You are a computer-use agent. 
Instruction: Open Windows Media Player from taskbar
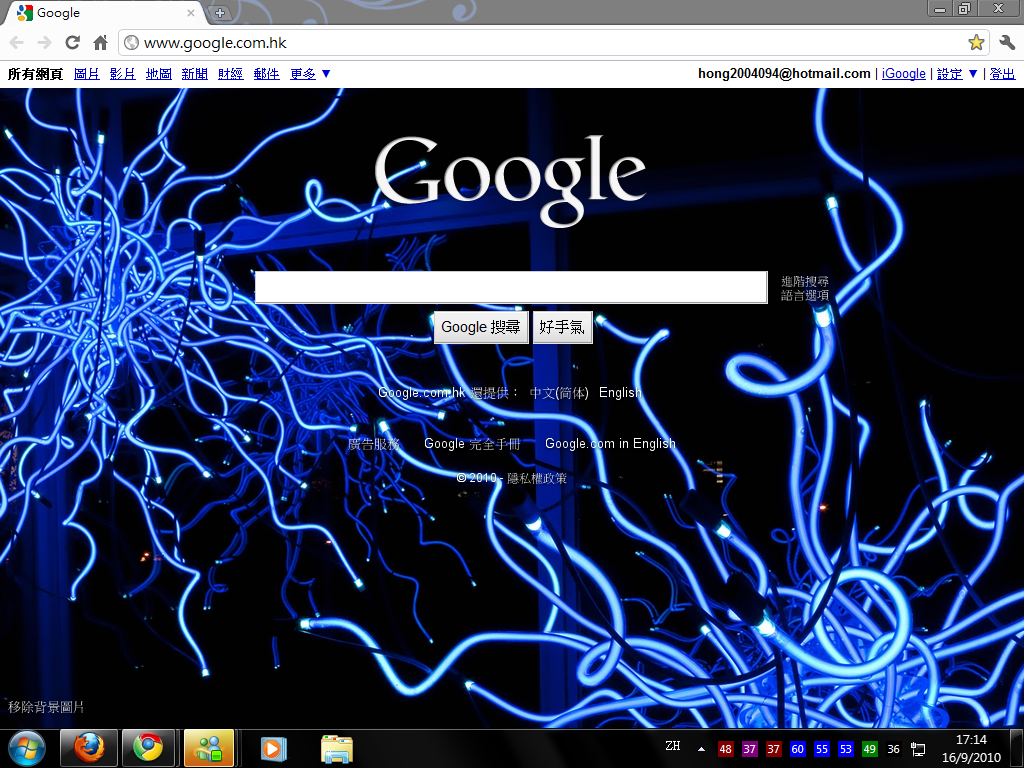pyautogui.click(x=273, y=748)
